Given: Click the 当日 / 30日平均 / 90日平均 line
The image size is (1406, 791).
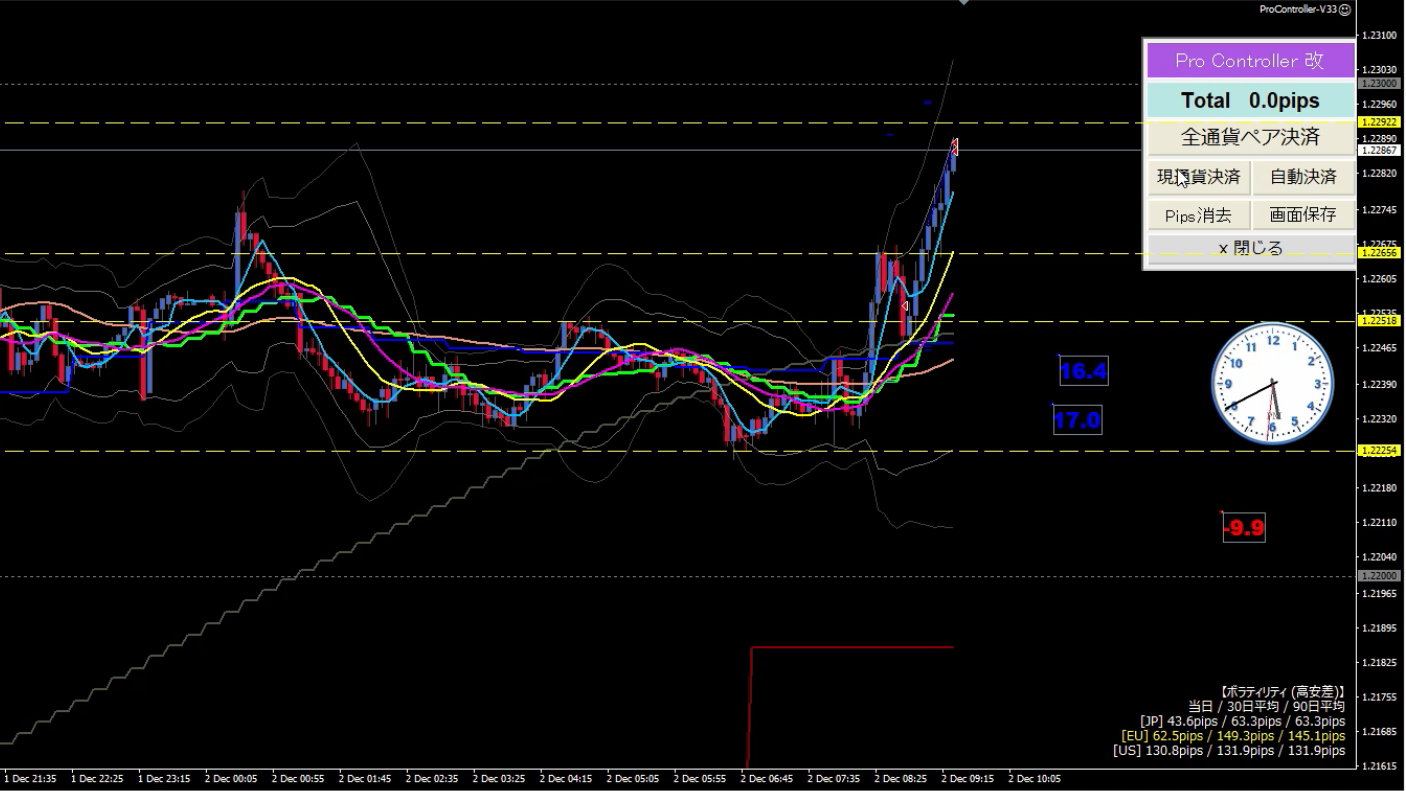Looking at the screenshot, I should coord(1266,706).
